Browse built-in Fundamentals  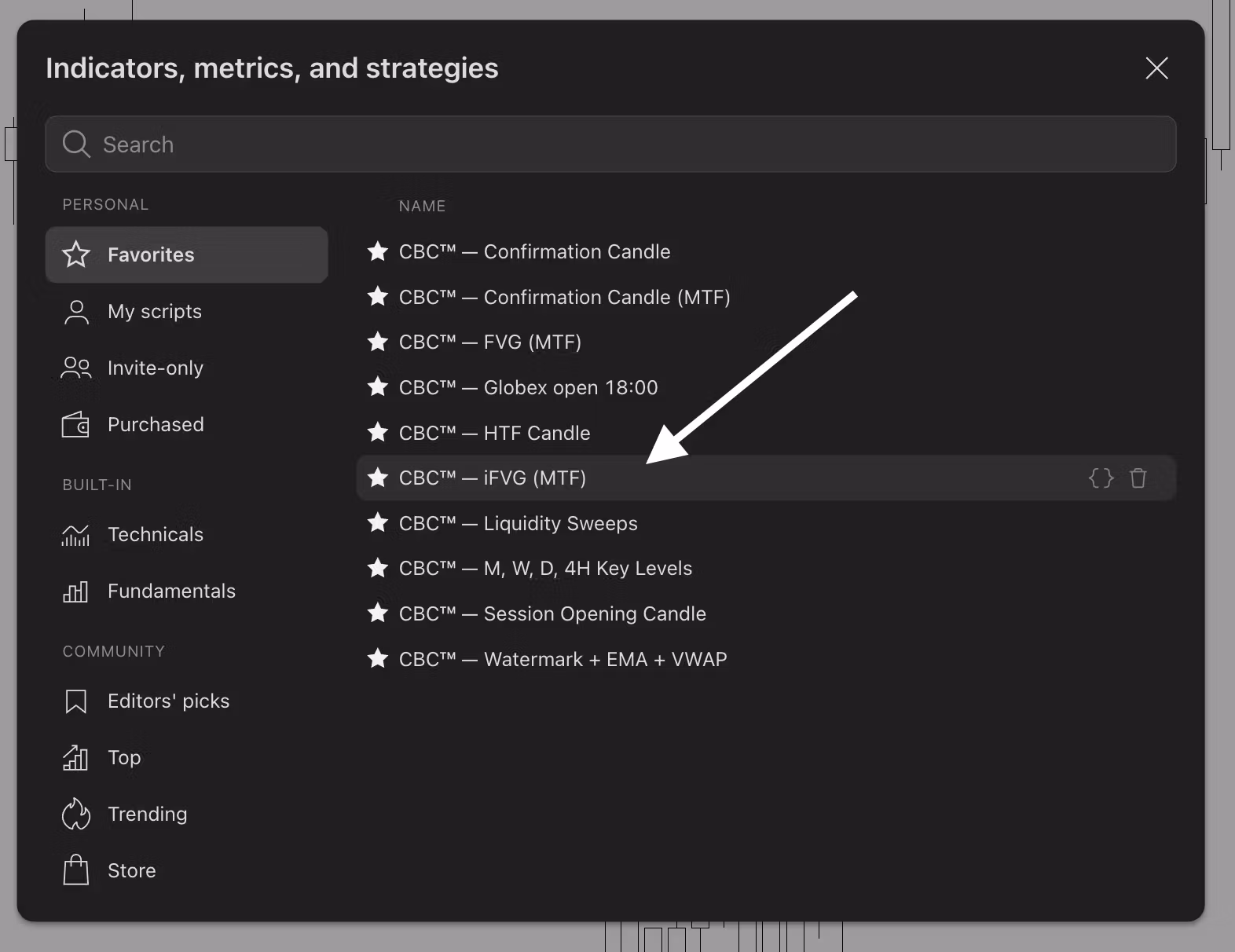click(x=186, y=591)
